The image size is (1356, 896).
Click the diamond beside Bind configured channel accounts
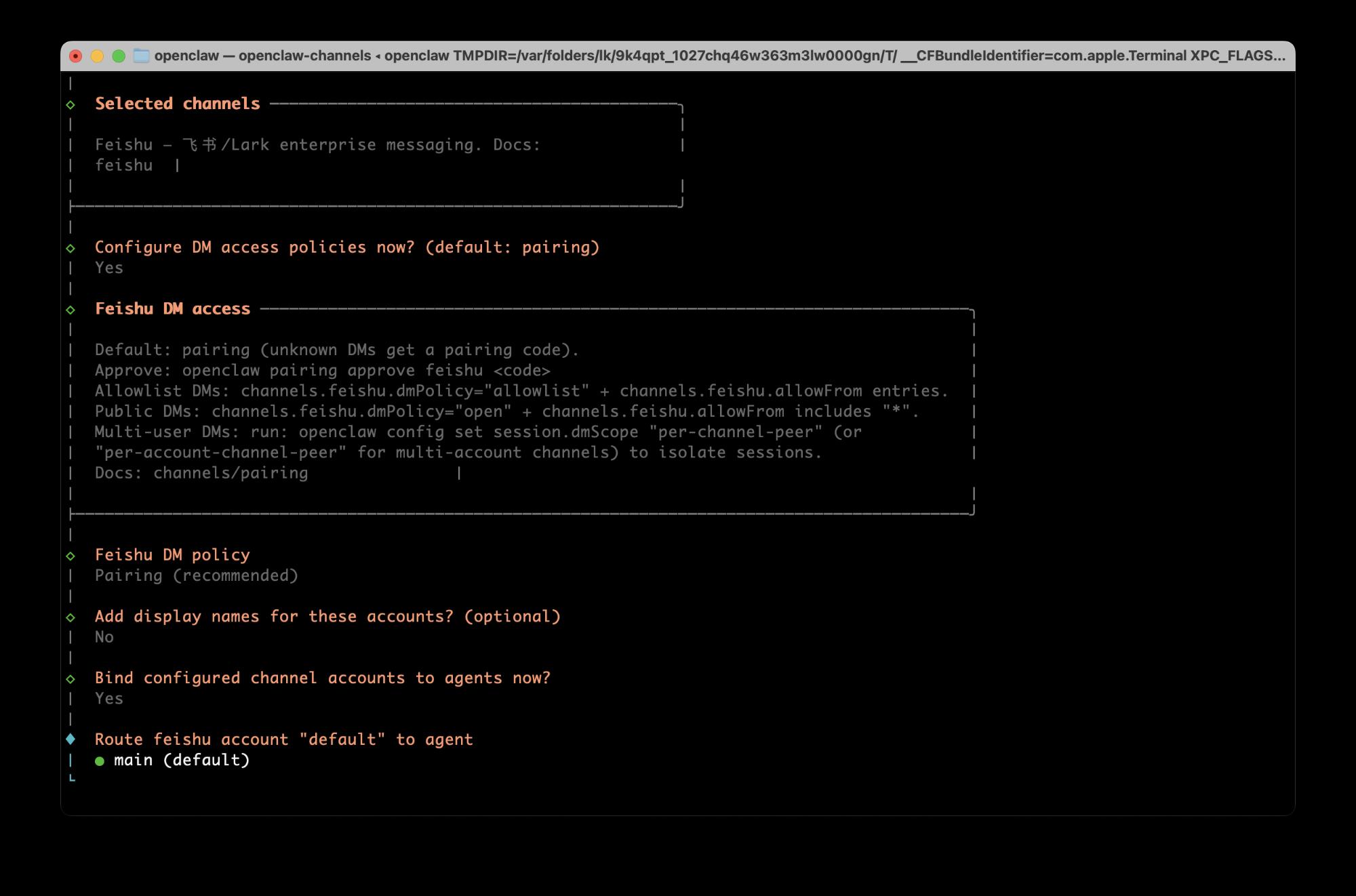coord(71,679)
